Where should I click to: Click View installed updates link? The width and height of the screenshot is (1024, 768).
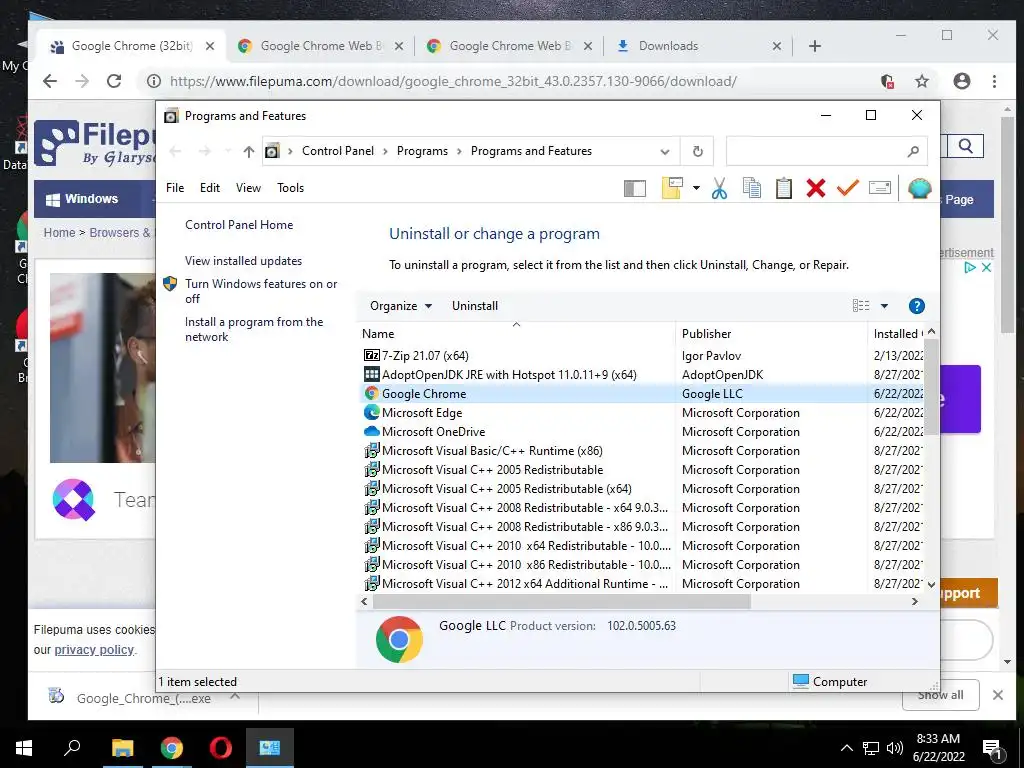244,261
